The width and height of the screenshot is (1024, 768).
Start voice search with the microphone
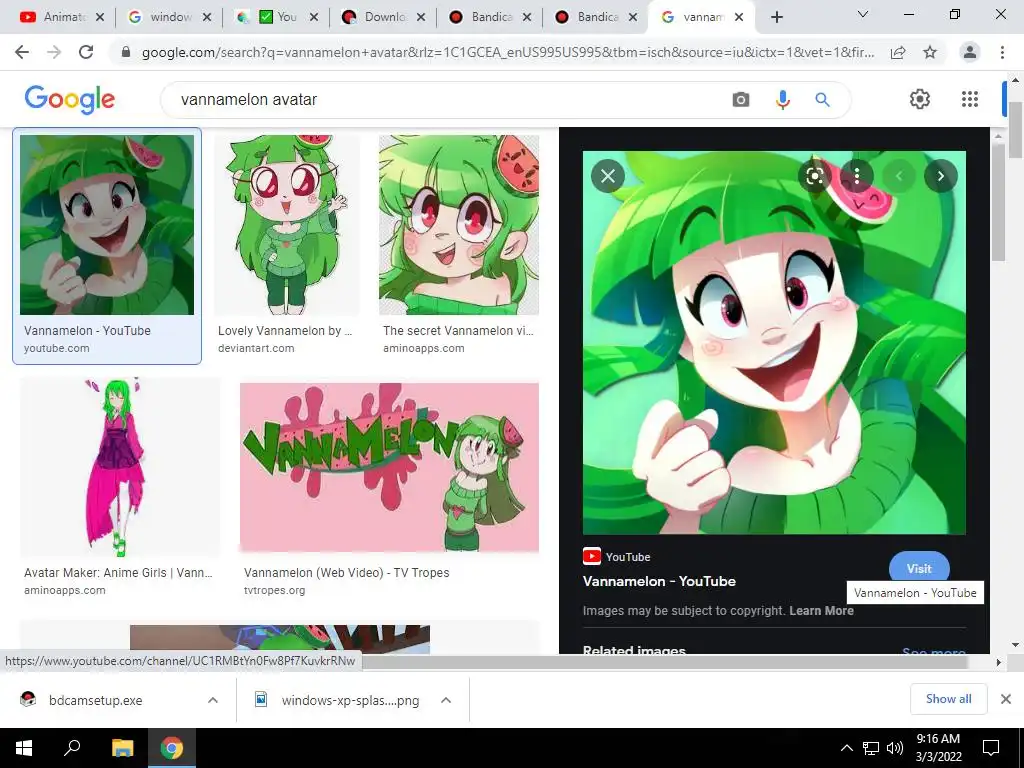(782, 99)
